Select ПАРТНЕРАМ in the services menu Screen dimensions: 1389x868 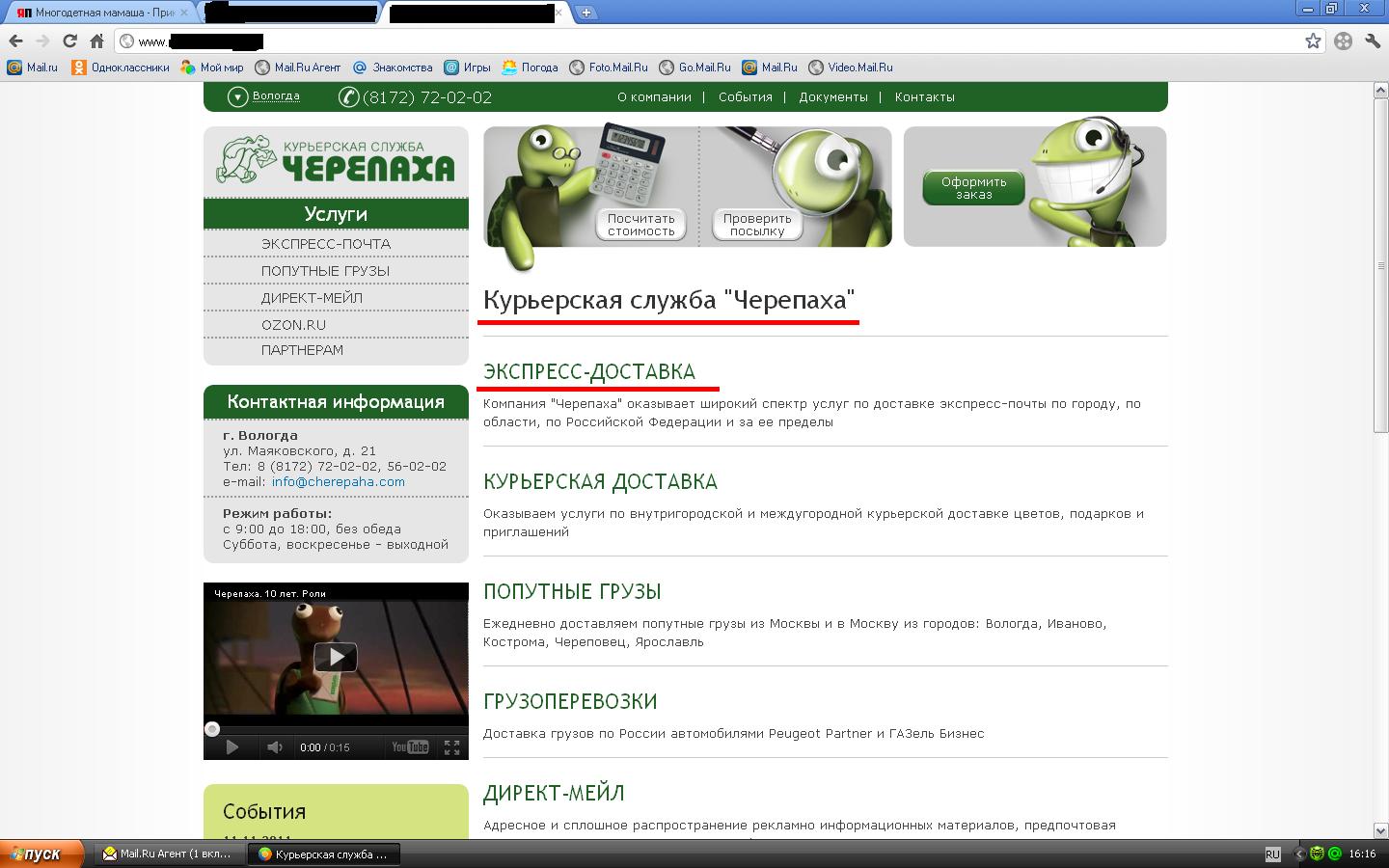(x=302, y=350)
